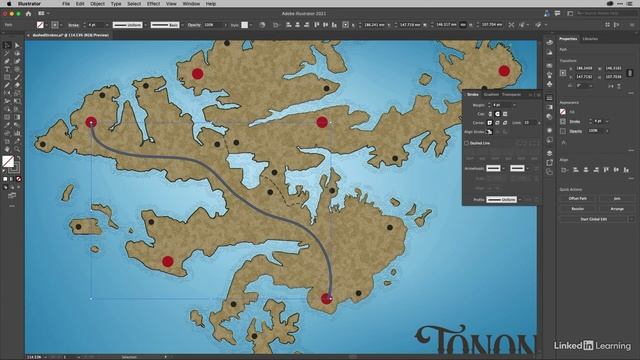This screenshot has height=360, width=640.
Task: Click the color fill mode button in toolbar
Action: [x=5, y=179]
